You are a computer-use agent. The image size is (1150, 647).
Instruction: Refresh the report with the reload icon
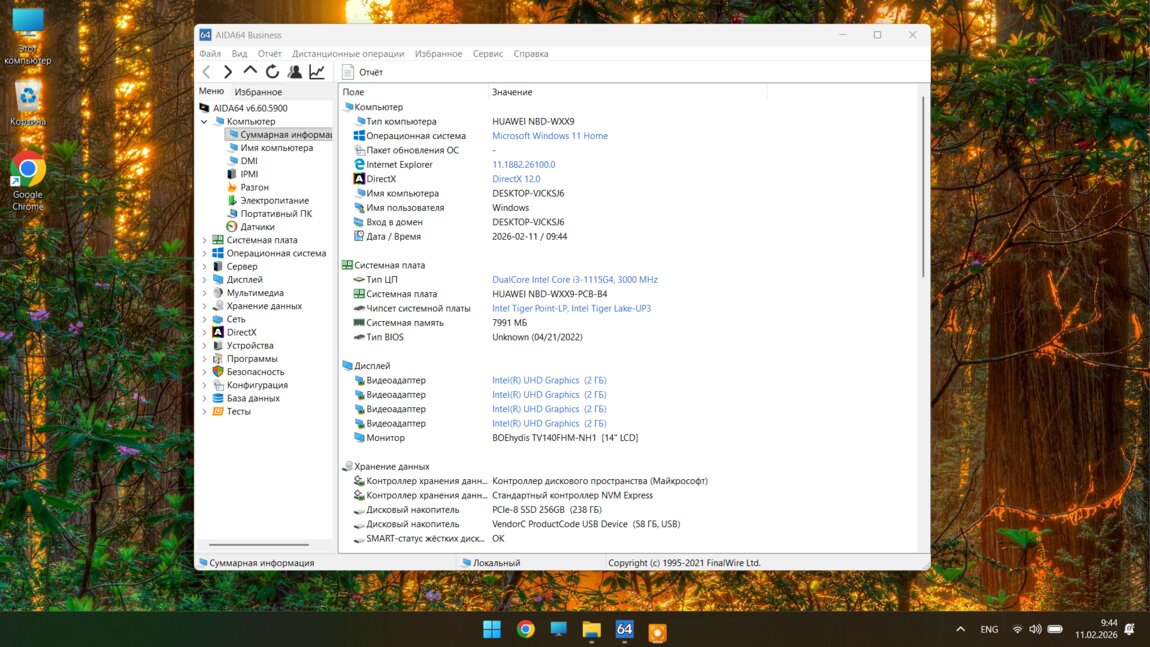coord(272,72)
